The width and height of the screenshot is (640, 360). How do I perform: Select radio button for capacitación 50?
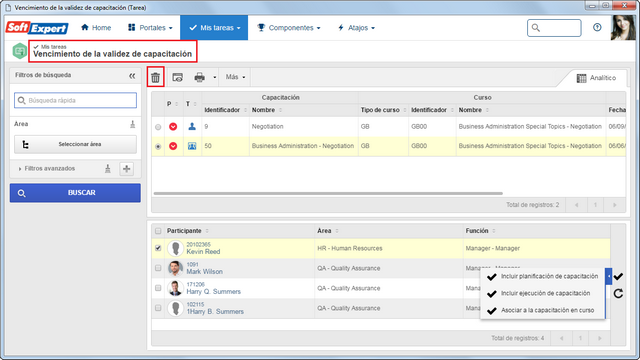tap(158, 147)
